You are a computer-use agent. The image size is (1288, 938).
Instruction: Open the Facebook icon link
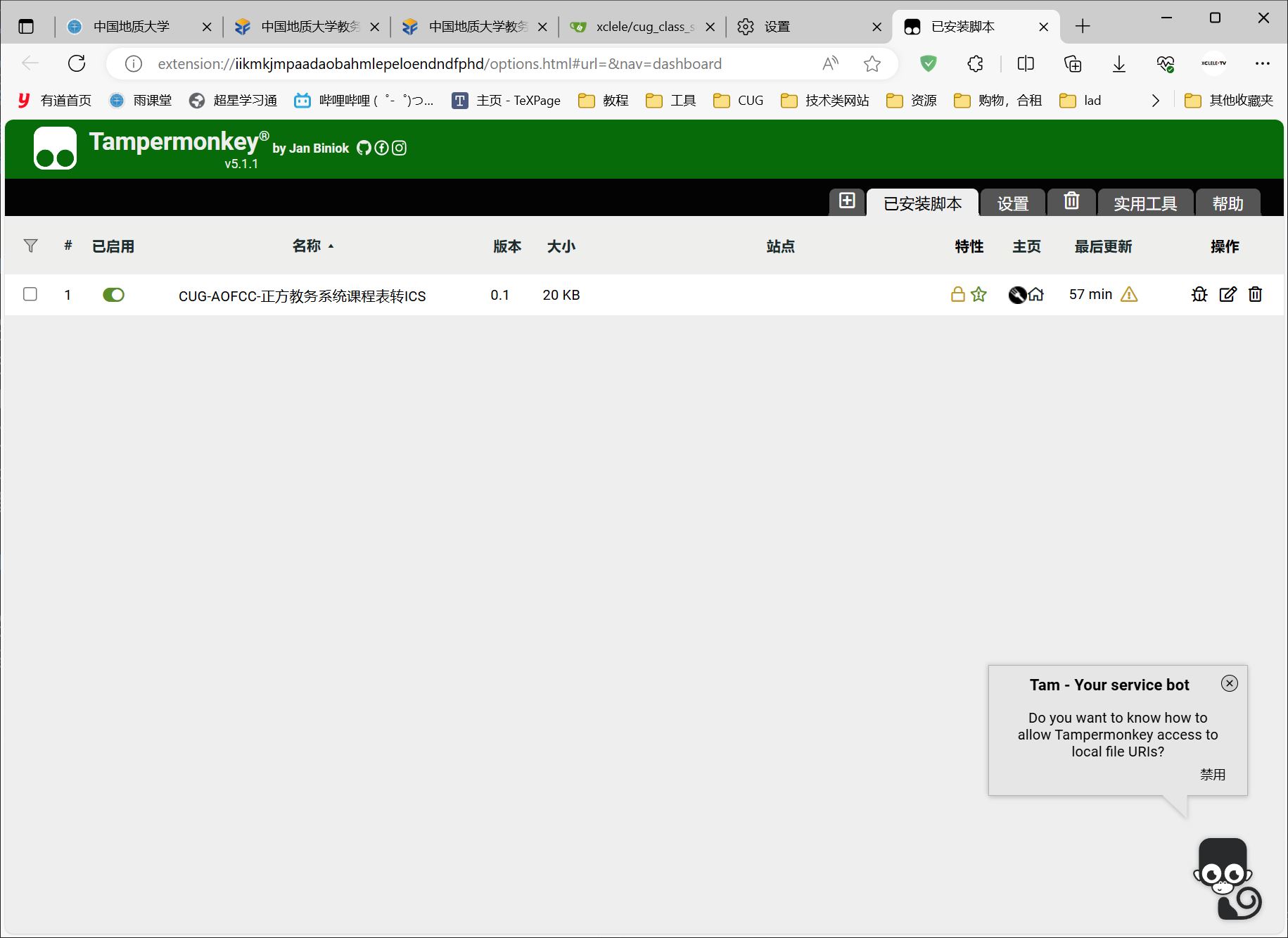click(x=381, y=148)
